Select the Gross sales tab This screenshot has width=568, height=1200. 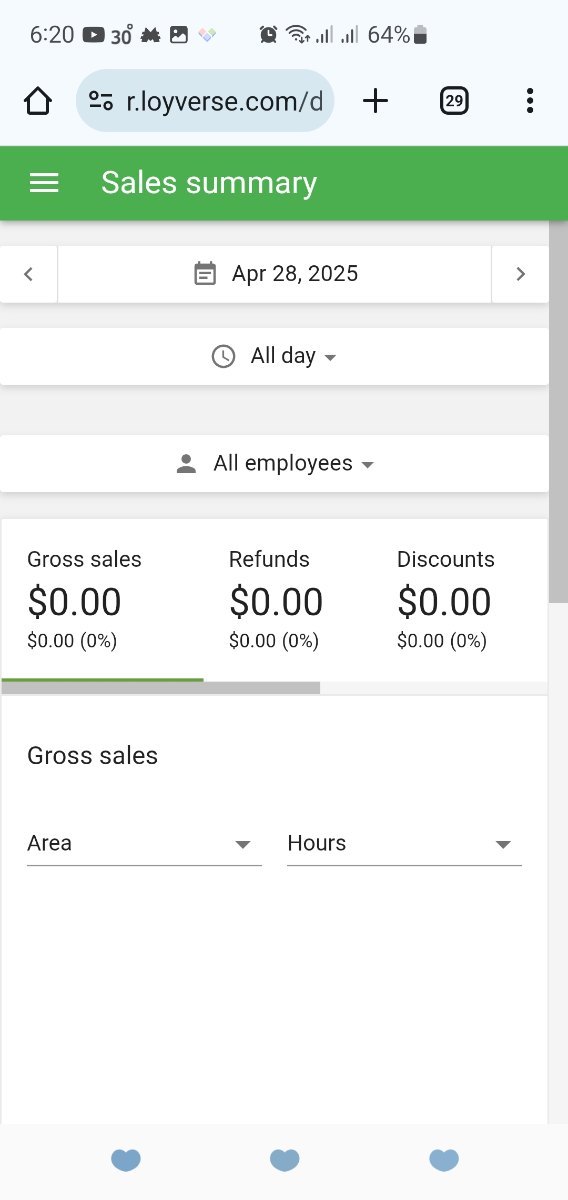pyautogui.click(x=102, y=600)
